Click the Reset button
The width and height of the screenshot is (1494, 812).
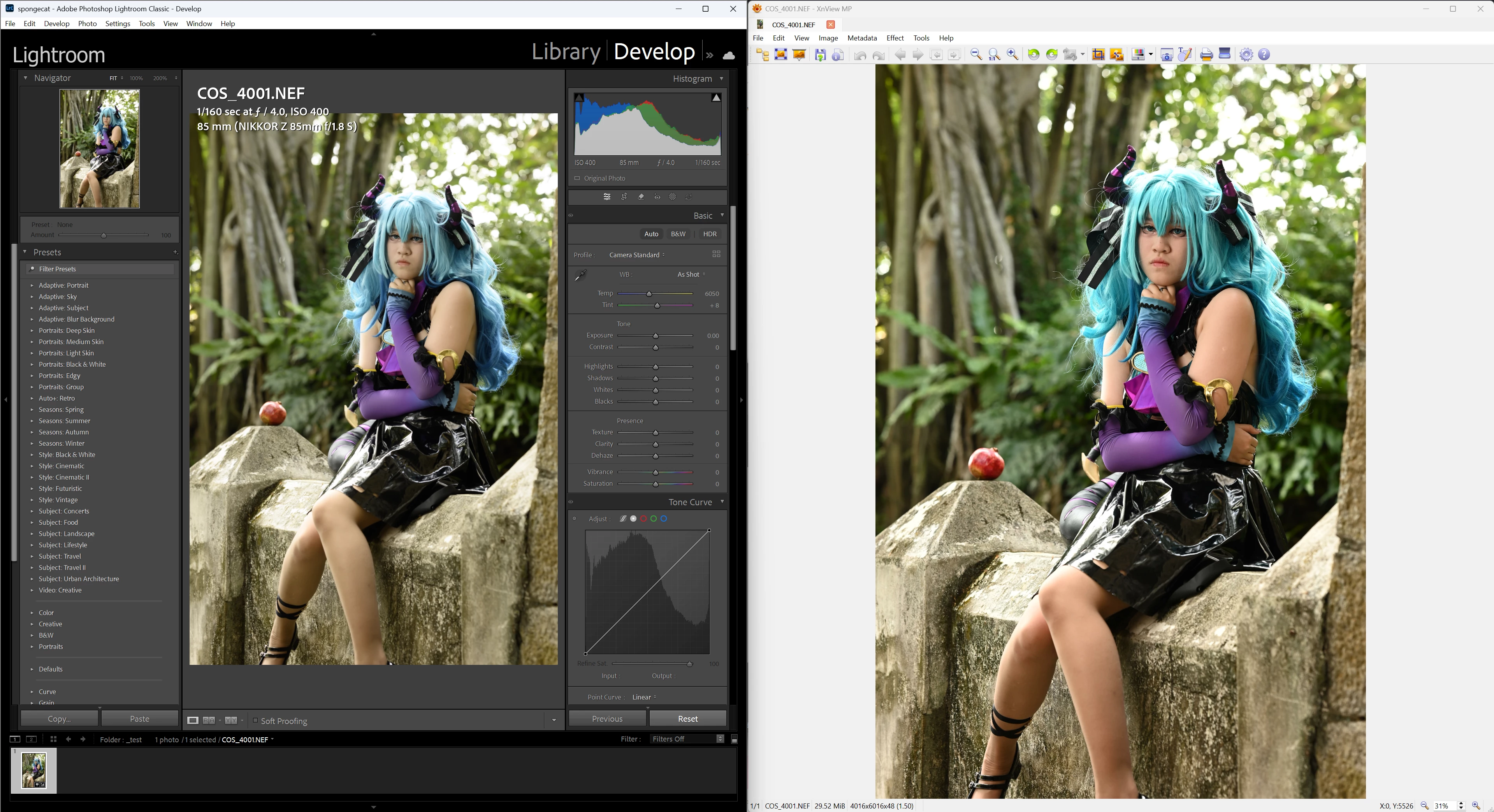click(688, 719)
